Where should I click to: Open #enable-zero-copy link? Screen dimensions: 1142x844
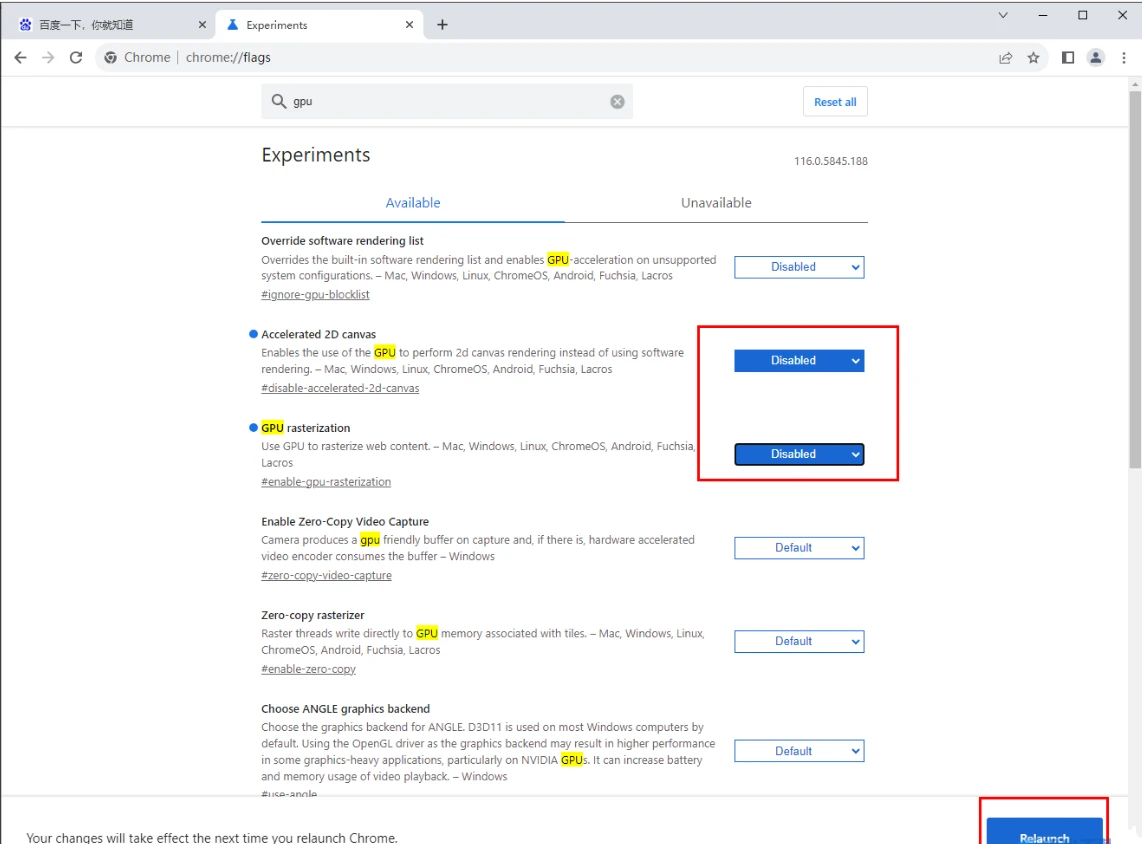pyautogui.click(x=308, y=669)
